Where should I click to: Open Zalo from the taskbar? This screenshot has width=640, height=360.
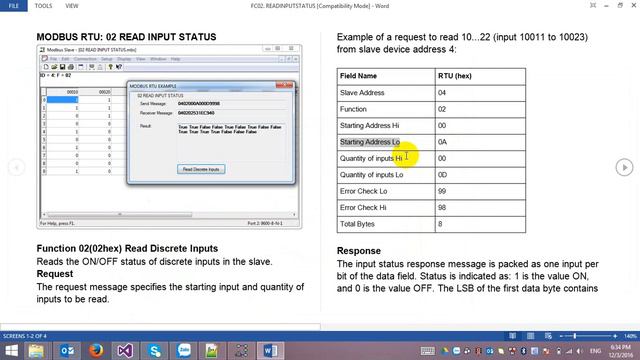click(x=184, y=351)
